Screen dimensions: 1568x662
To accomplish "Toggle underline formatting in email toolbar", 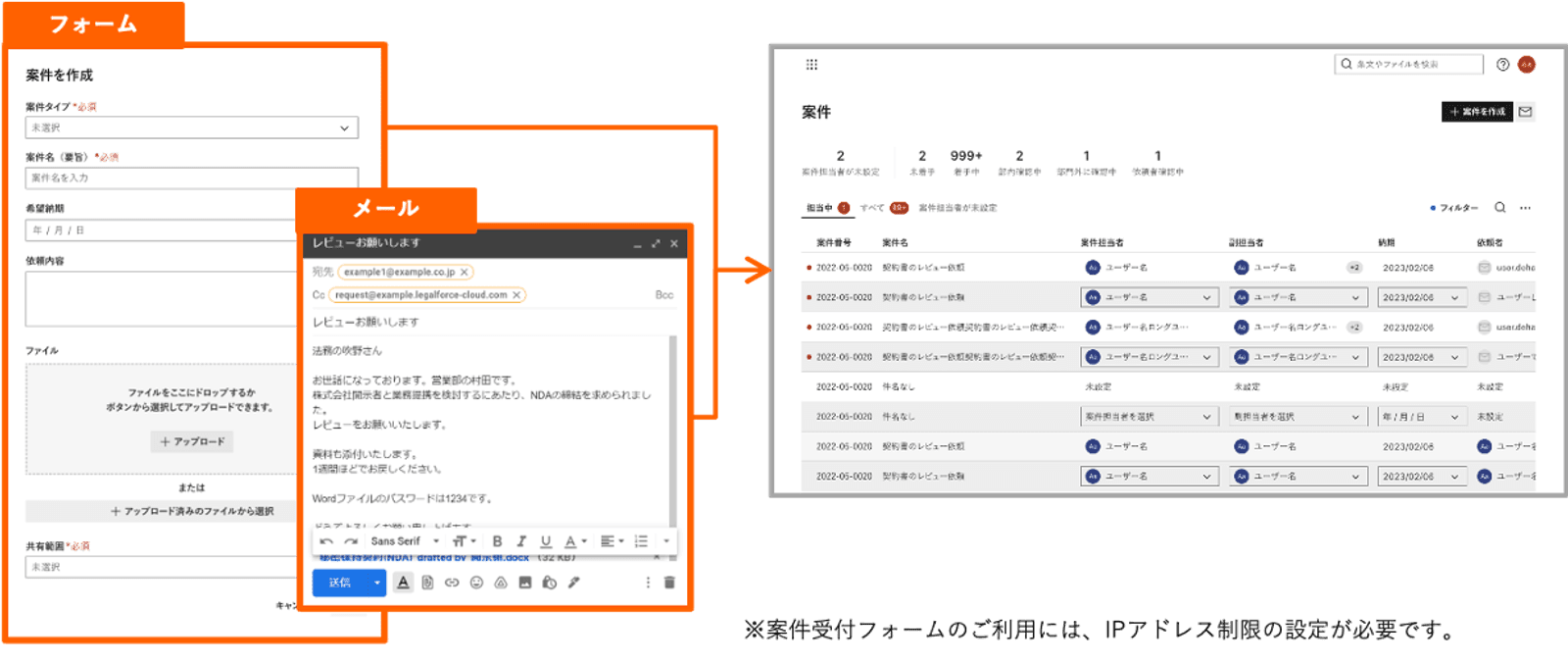I will click(x=546, y=541).
